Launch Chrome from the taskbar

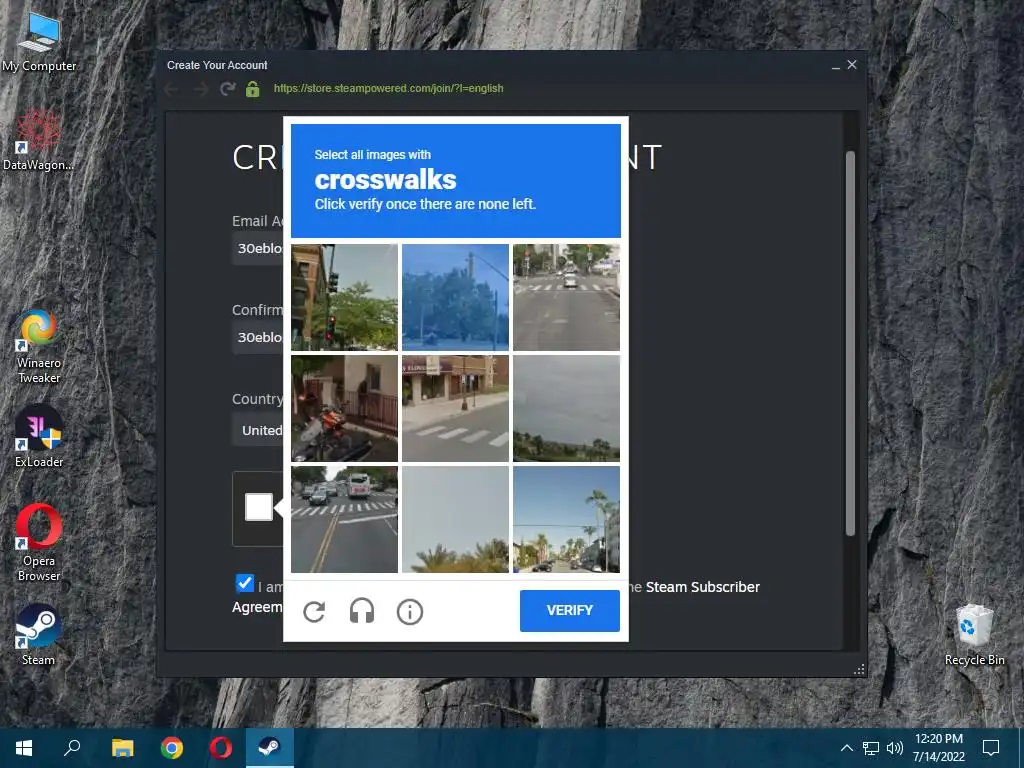coord(172,748)
